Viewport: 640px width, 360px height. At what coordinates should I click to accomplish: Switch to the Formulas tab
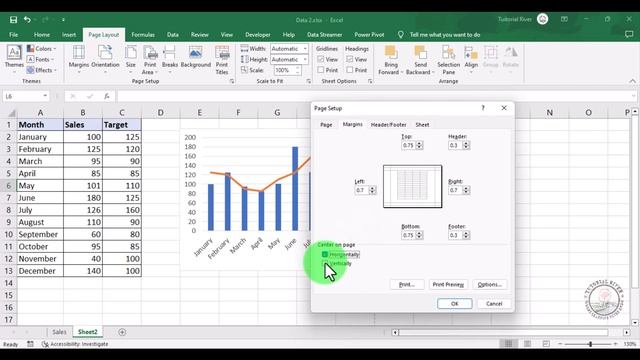143,35
